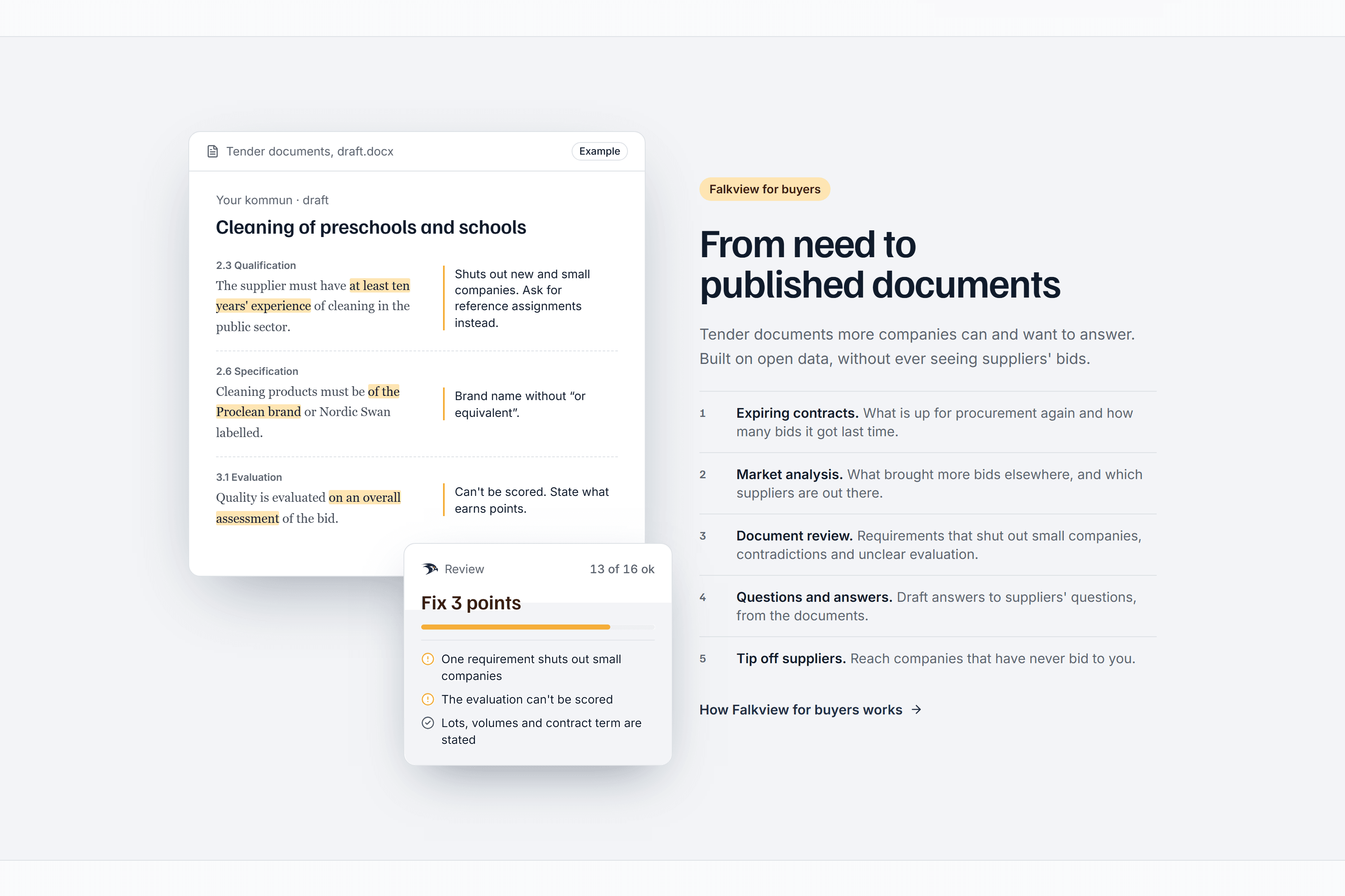1345x896 pixels.
Task: Select the Tip off suppliers list item
Action: [x=927, y=658]
